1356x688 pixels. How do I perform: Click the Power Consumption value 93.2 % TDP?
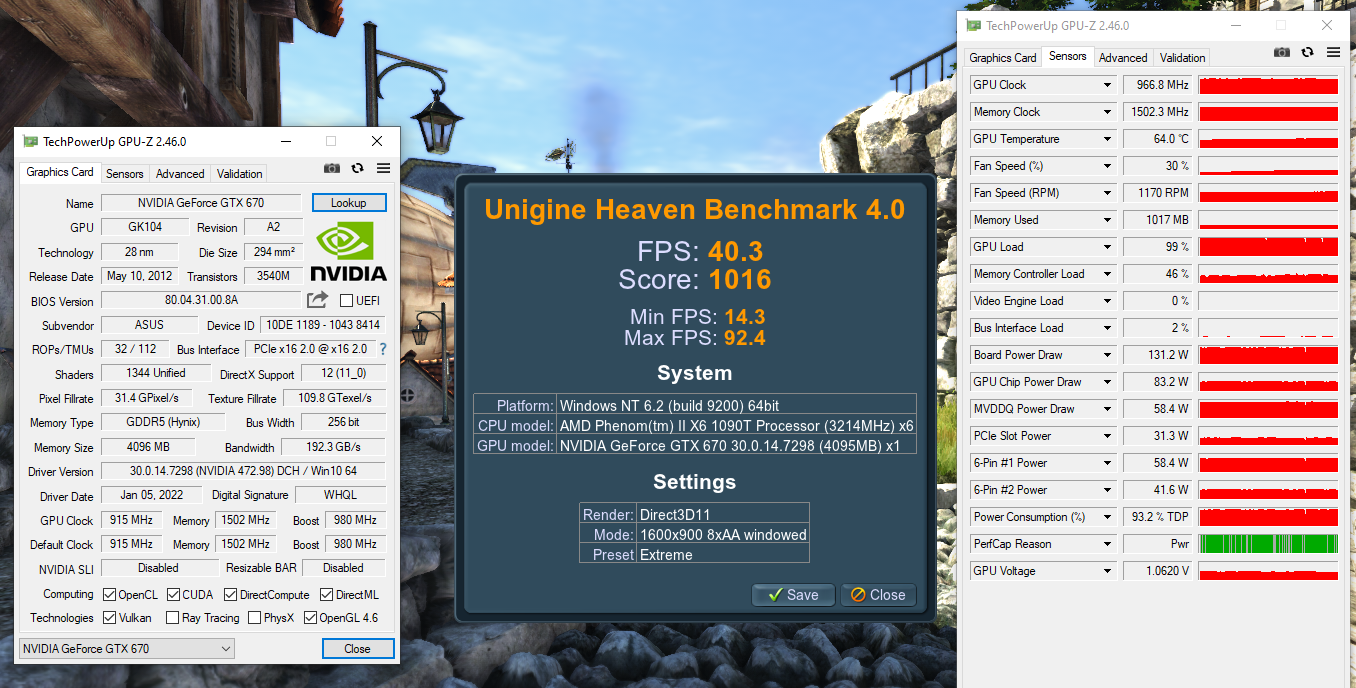(1158, 517)
